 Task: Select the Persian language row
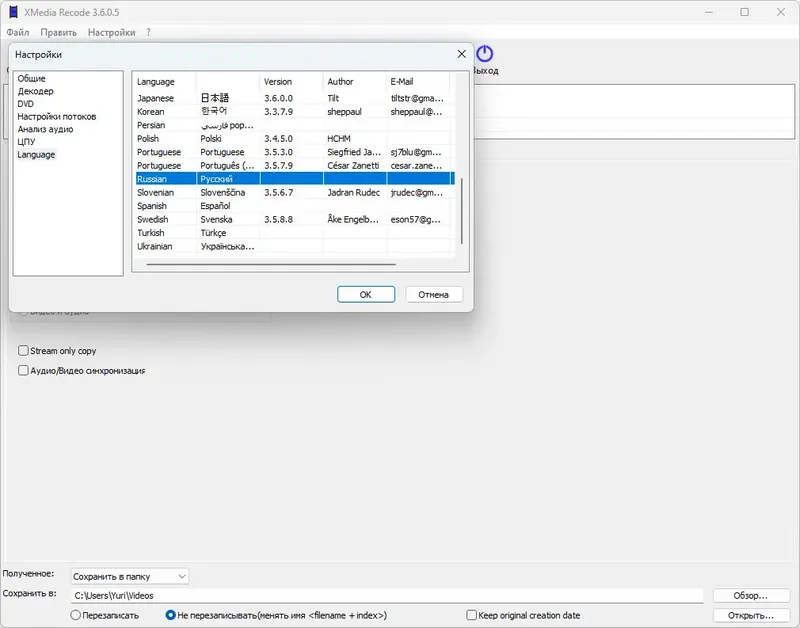coord(295,125)
